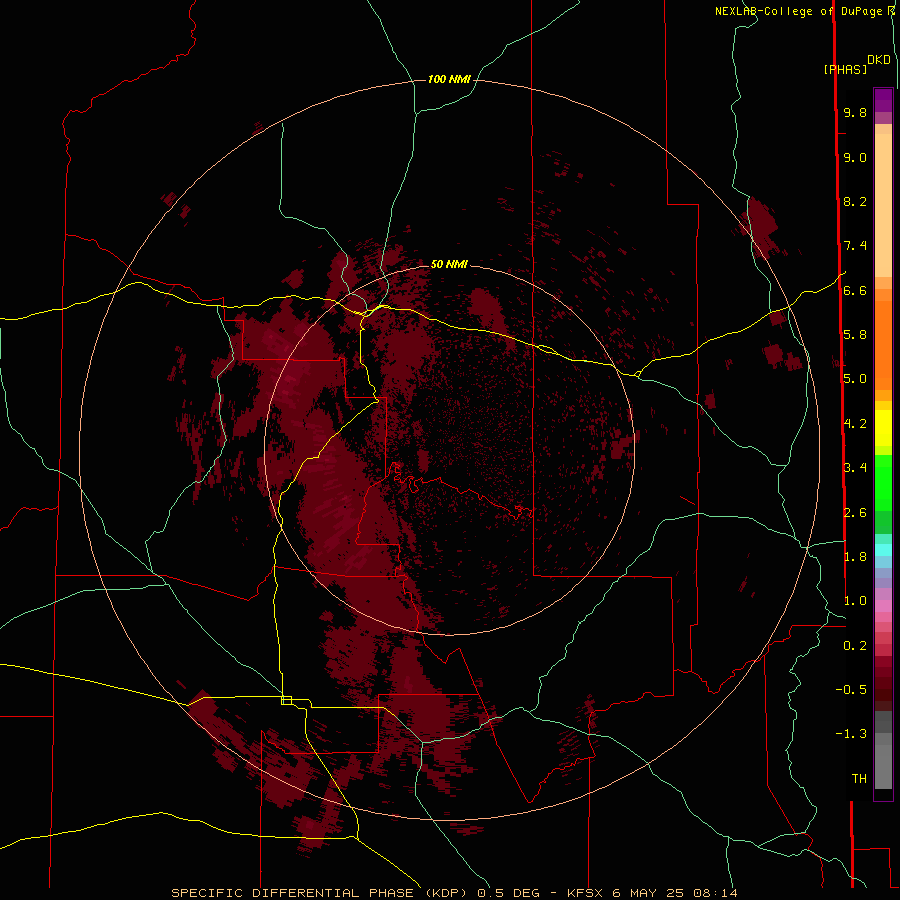
Task: Click the NEXLAB-College of DuPage header text
Action: tap(798, 11)
